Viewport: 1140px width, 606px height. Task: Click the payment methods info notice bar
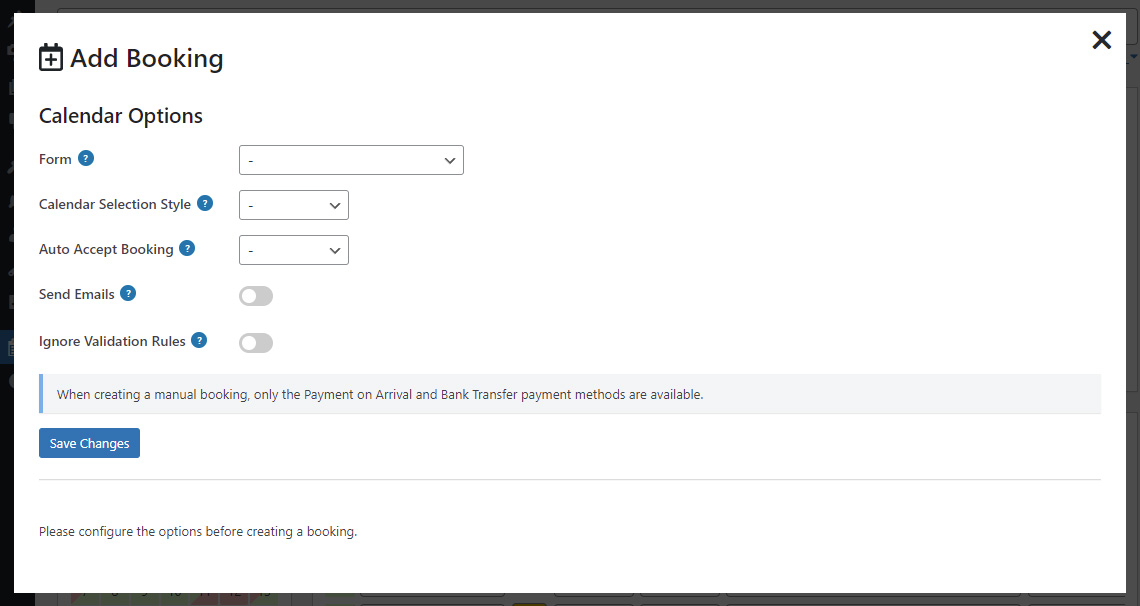click(x=570, y=393)
